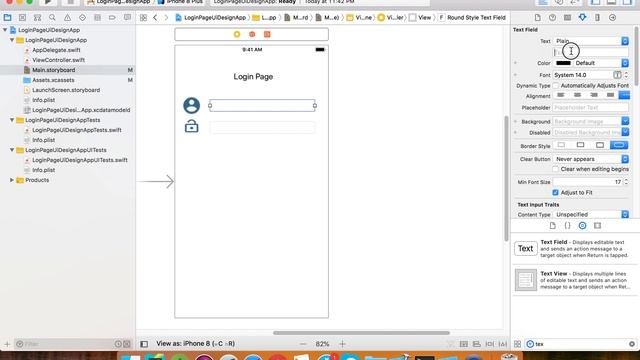Image resolution: width=640 pixels, height=360 pixels.
Task: Open the Clear Button Never appears dropdown
Action: (591, 159)
